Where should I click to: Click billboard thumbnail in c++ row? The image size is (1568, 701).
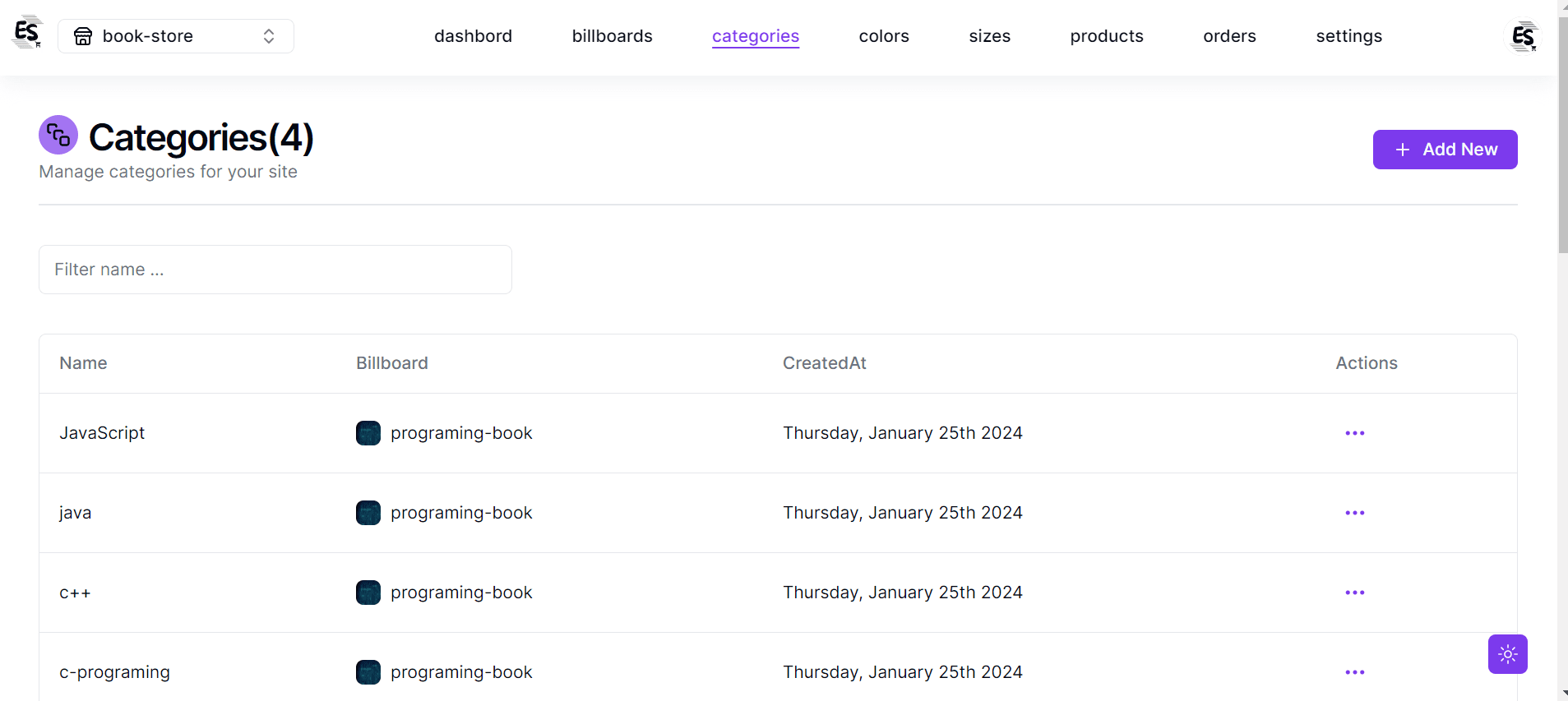(x=368, y=593)
